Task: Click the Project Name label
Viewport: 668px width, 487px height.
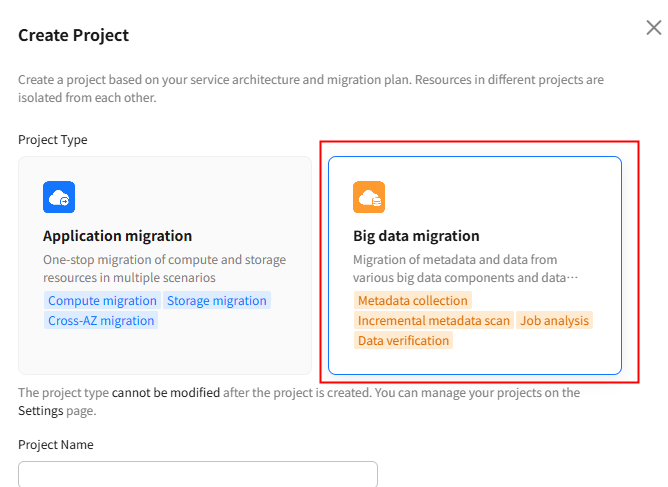Action: (x=56, y=445)
